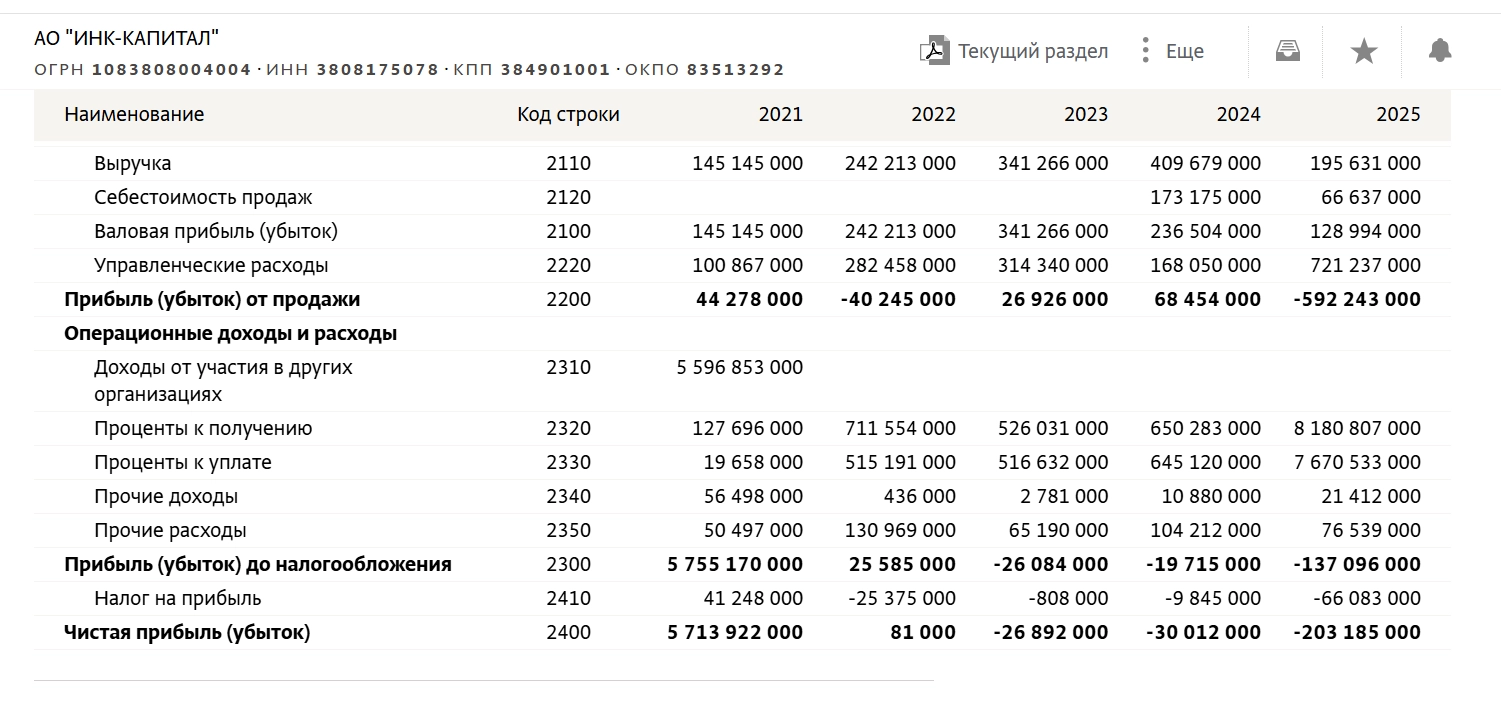
Task: Select the Наименование column header
Action: tap(134, 114)
